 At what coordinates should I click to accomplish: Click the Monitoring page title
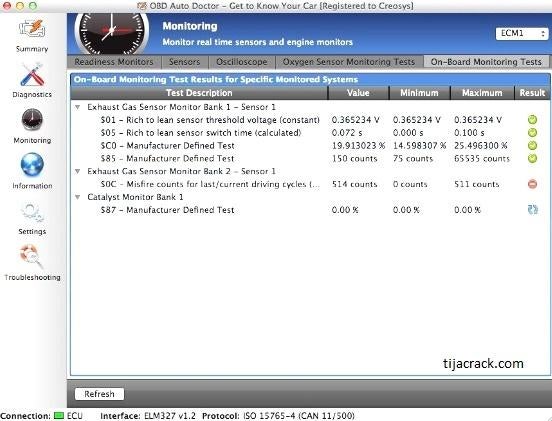pyautogui.click(x=190, y=26)
